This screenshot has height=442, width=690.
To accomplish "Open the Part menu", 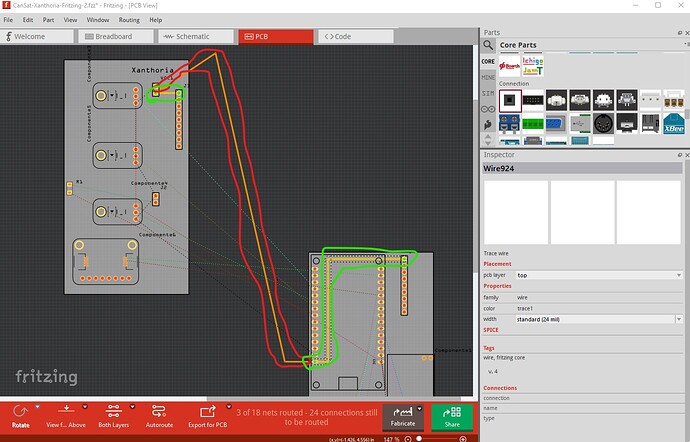I will click(48, 20).
